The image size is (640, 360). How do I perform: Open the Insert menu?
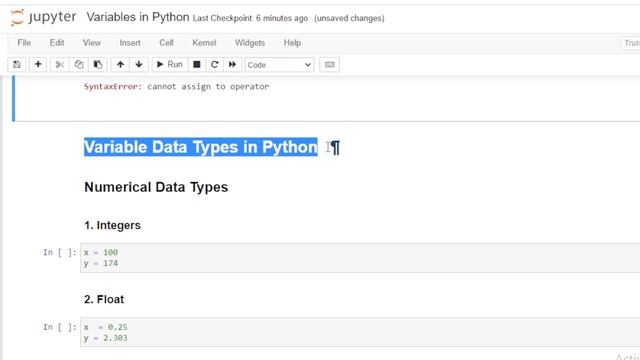click(x=130, y=42)
